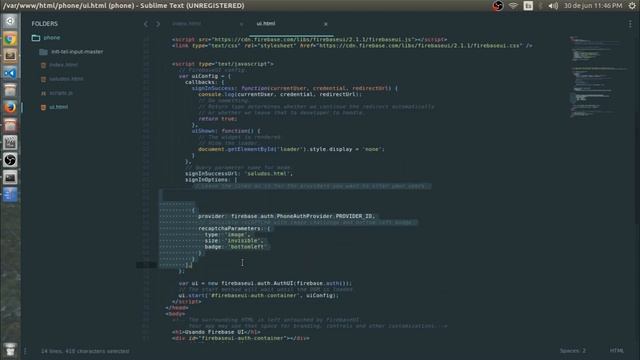Viewport: 640px width, 360px height.
Task: Click the 'recaptchaParameters' code line
Action: (234, 229)
